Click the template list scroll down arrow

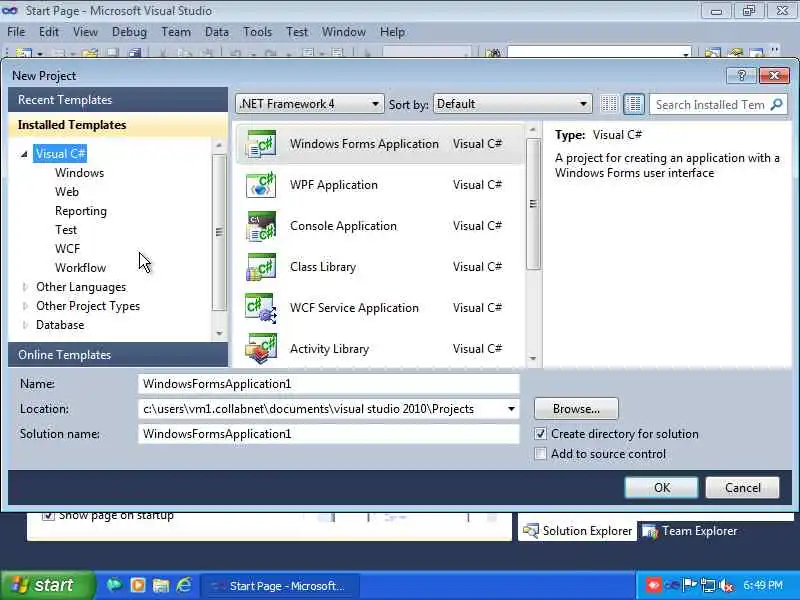(533, 359)
